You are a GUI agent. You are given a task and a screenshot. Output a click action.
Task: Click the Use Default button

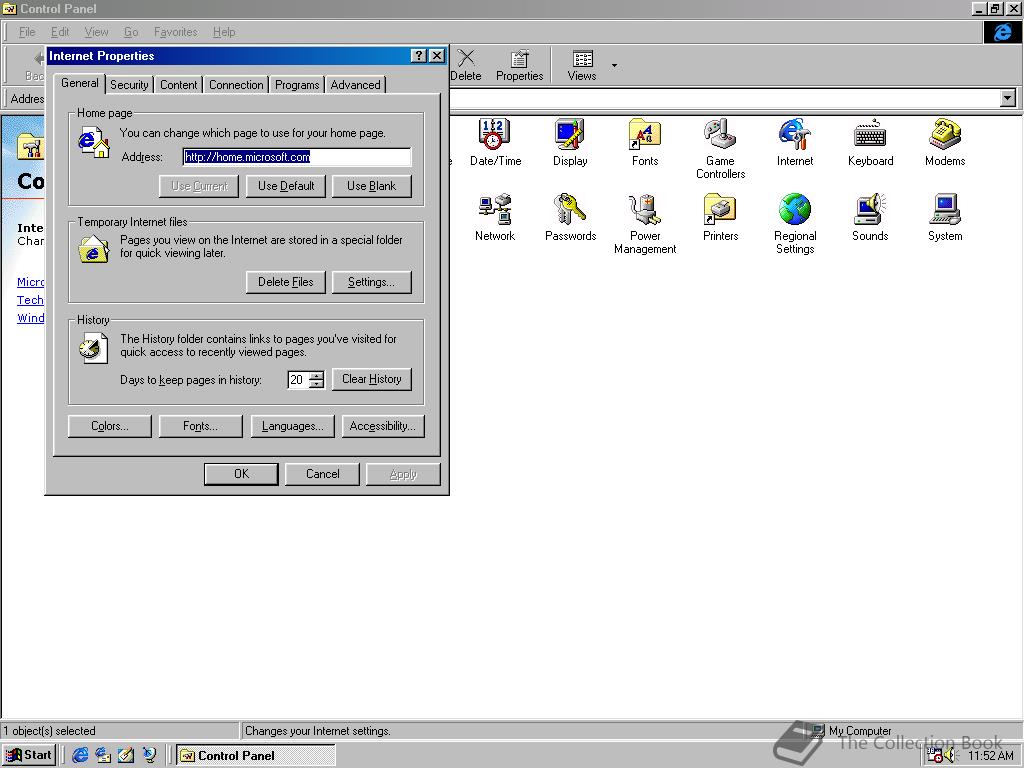tap(286, 186)
